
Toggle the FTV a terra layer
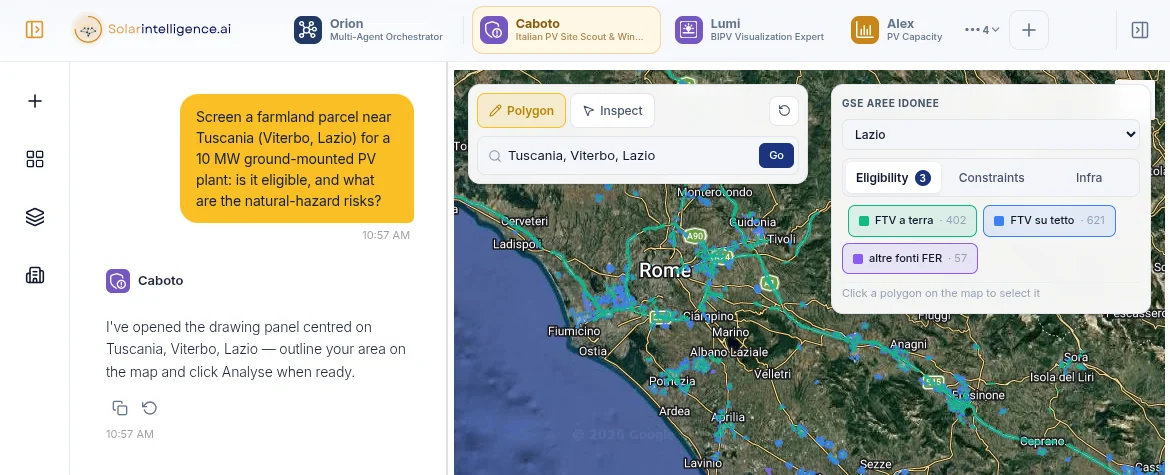(x=912, y=221)
